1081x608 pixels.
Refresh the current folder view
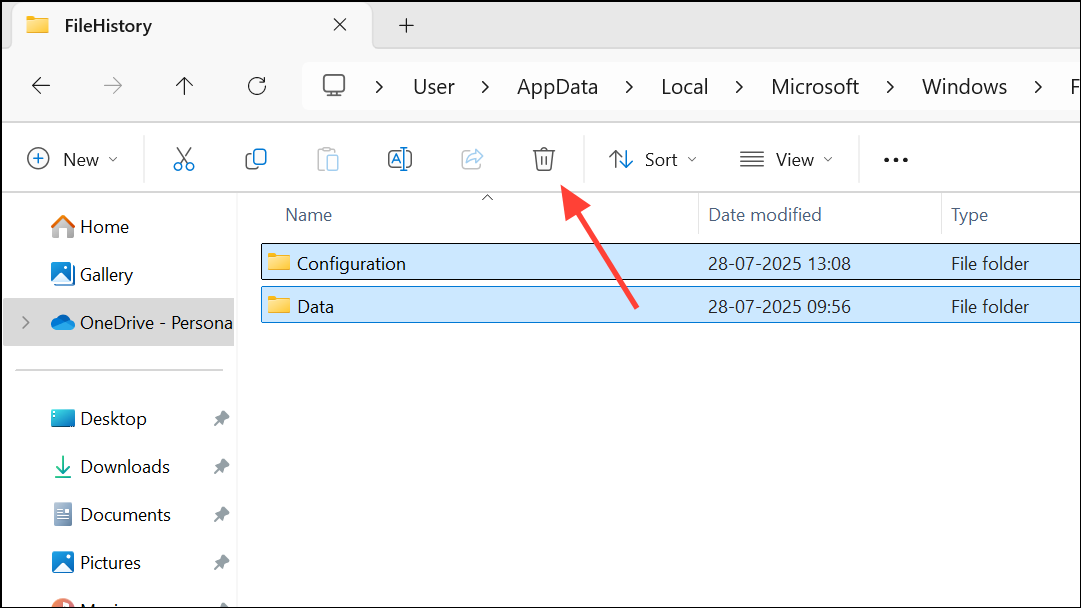[x=257, y=86]
